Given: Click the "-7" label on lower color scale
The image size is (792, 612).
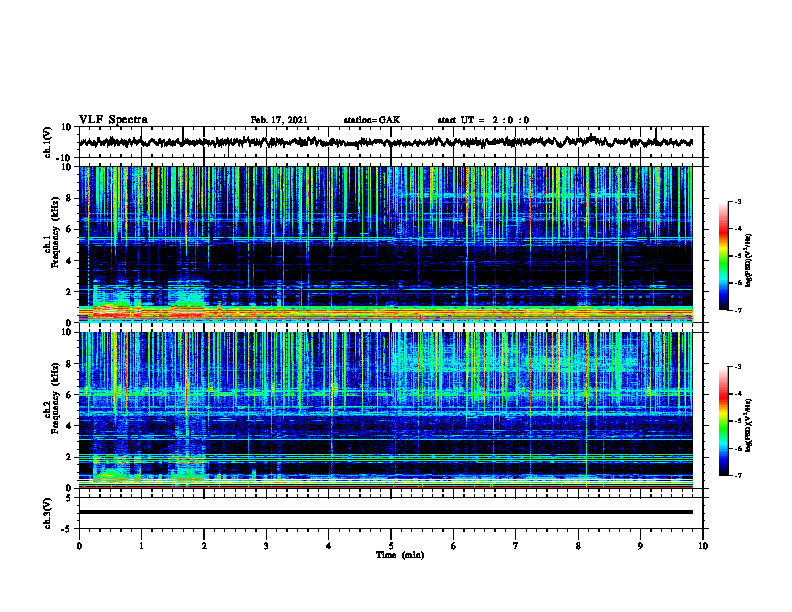Looking at the screenshot, I should [737, 476].
